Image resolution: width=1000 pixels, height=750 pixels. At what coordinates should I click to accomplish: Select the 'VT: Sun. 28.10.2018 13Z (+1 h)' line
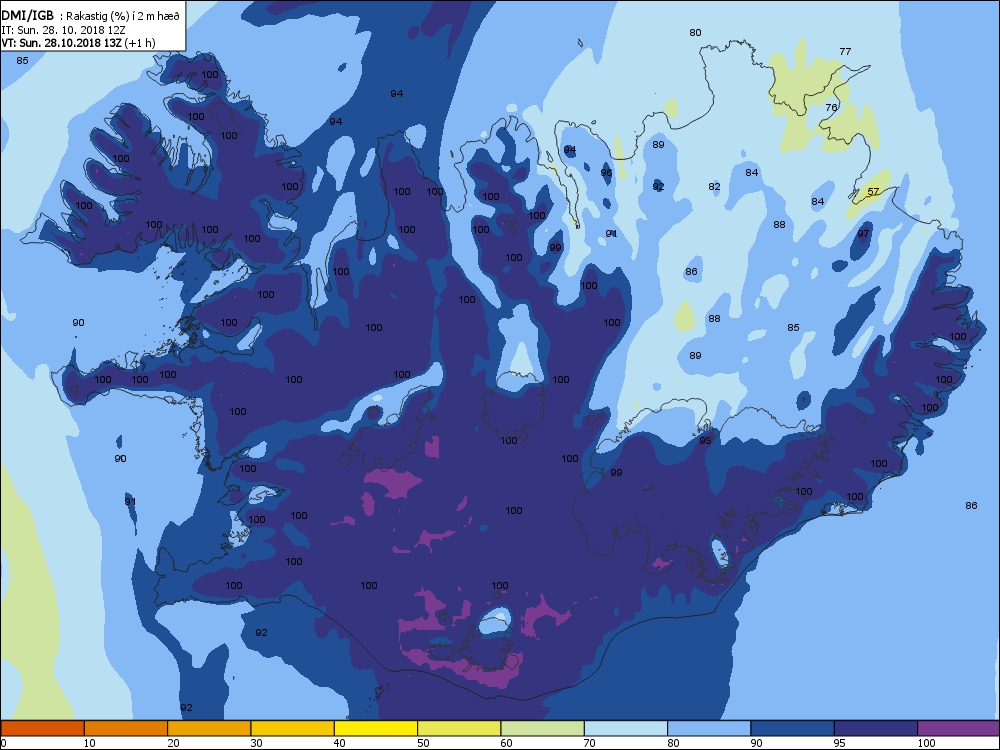(x=78, y=43)
